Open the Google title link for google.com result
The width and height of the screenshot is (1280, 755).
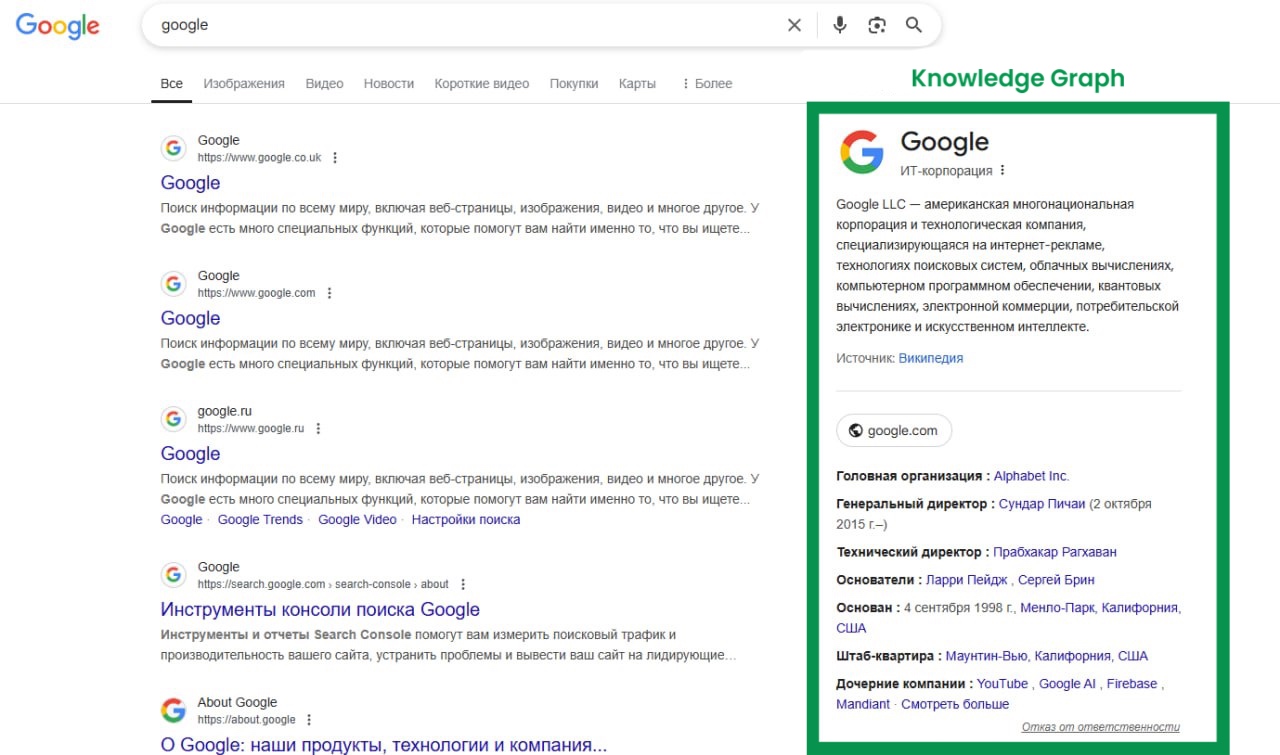click(190, 318)
